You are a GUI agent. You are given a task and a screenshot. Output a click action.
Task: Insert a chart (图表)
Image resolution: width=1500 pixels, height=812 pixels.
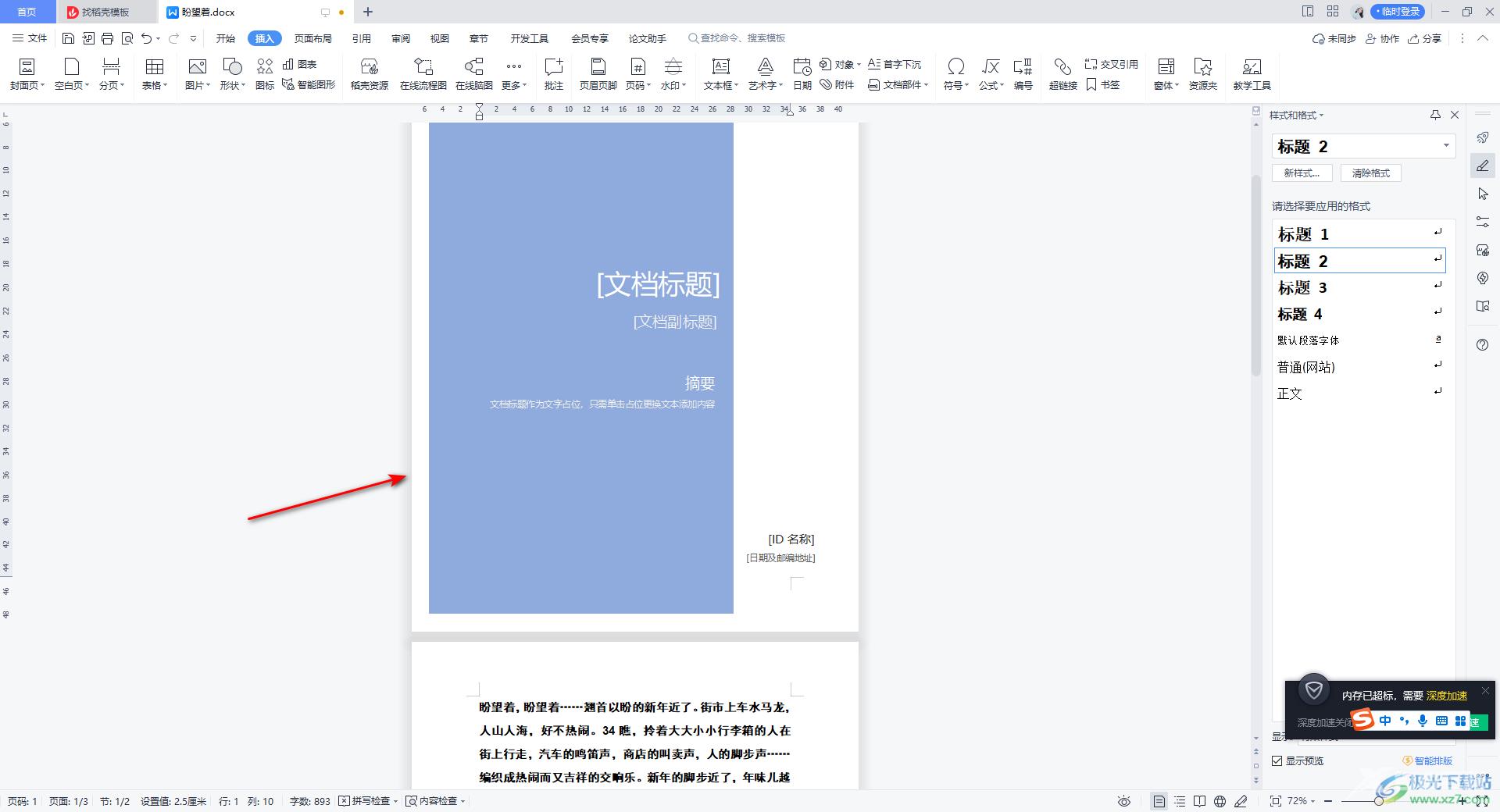click(x=300, y=64)
